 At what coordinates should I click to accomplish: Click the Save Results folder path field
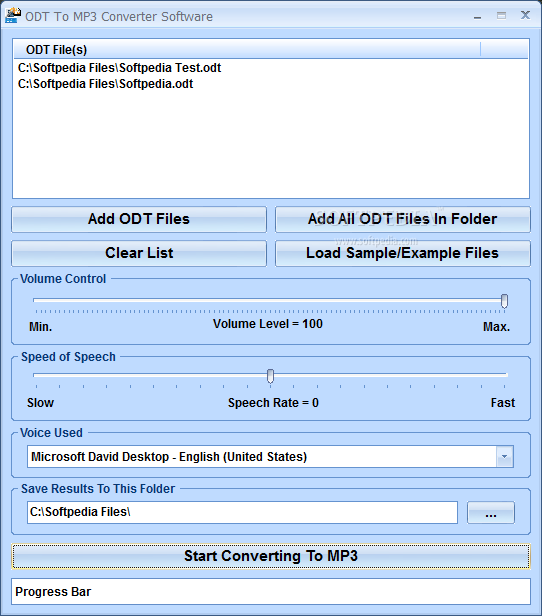point(242,512)
